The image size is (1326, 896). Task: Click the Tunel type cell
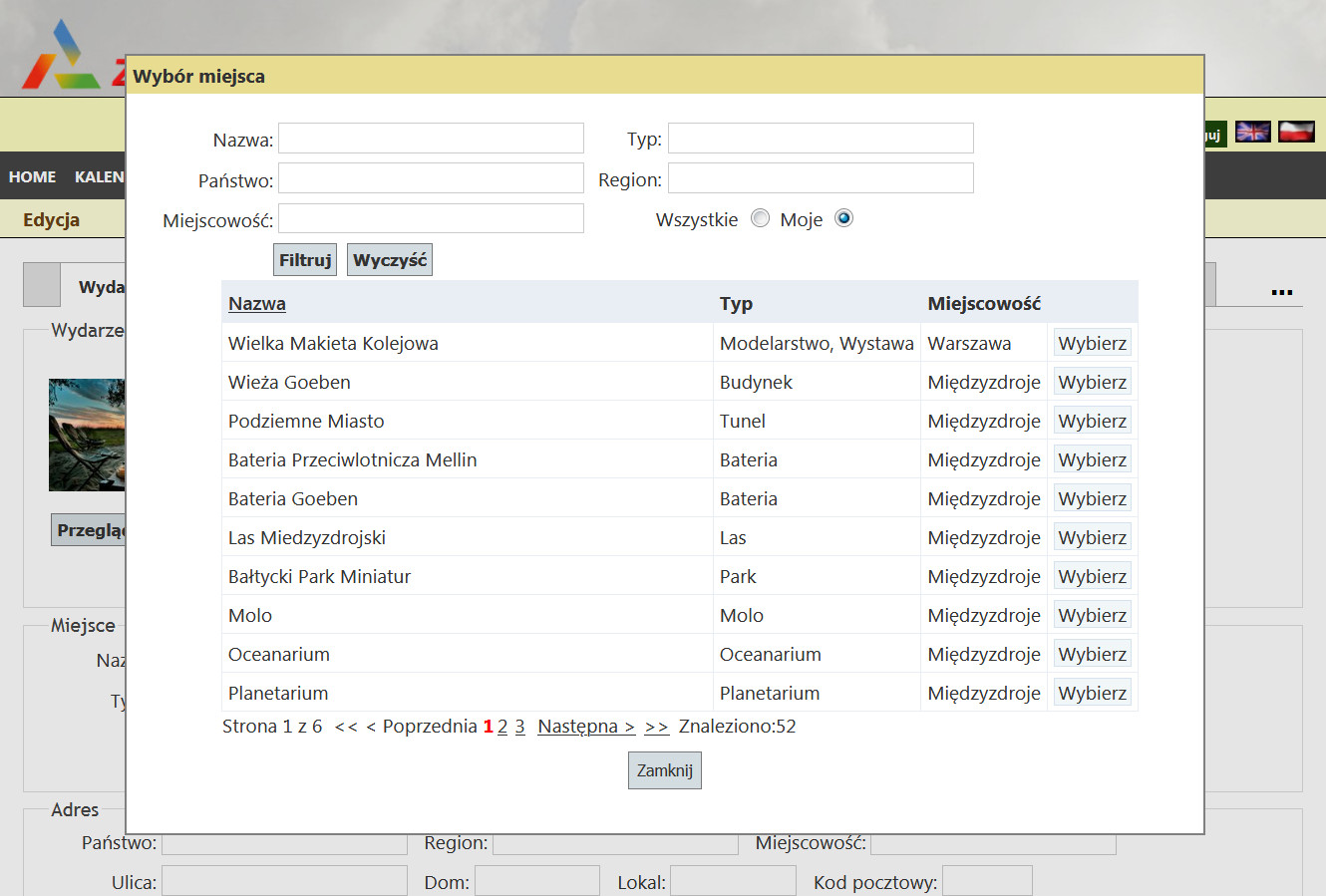coord(817,421)
